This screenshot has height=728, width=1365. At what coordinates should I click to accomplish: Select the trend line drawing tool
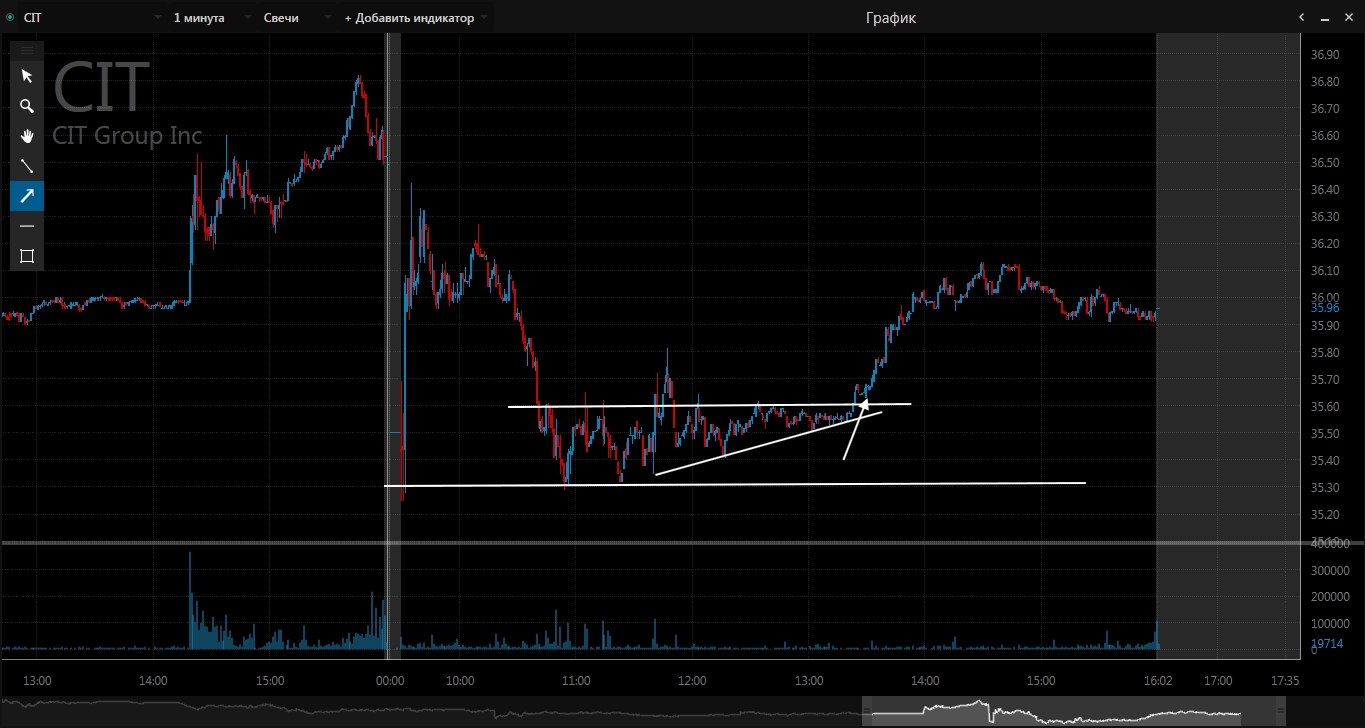(27, 166)
